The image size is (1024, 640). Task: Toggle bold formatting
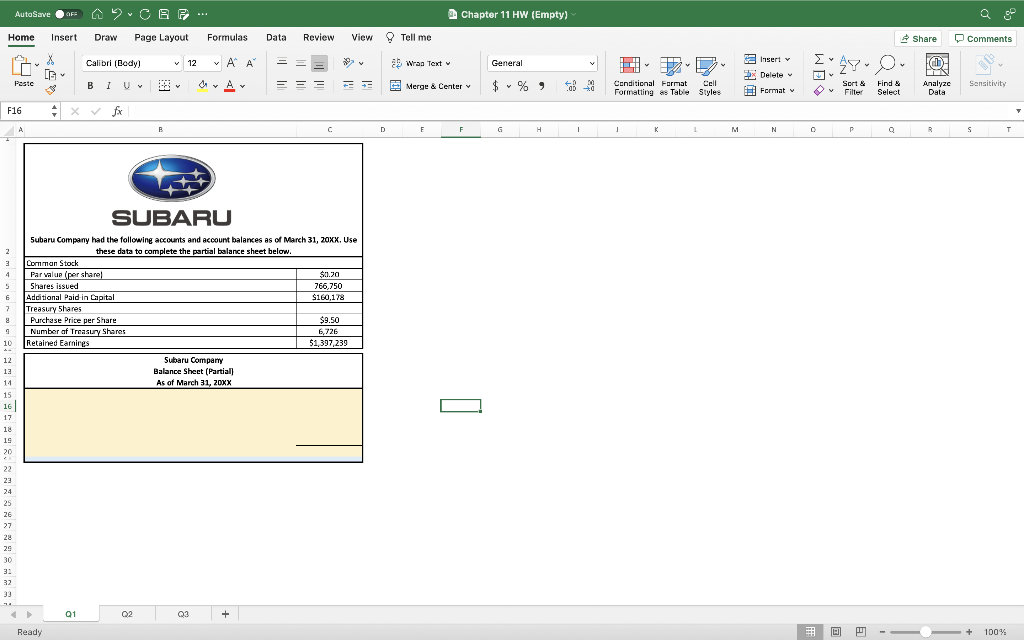[x=89, y=84]
